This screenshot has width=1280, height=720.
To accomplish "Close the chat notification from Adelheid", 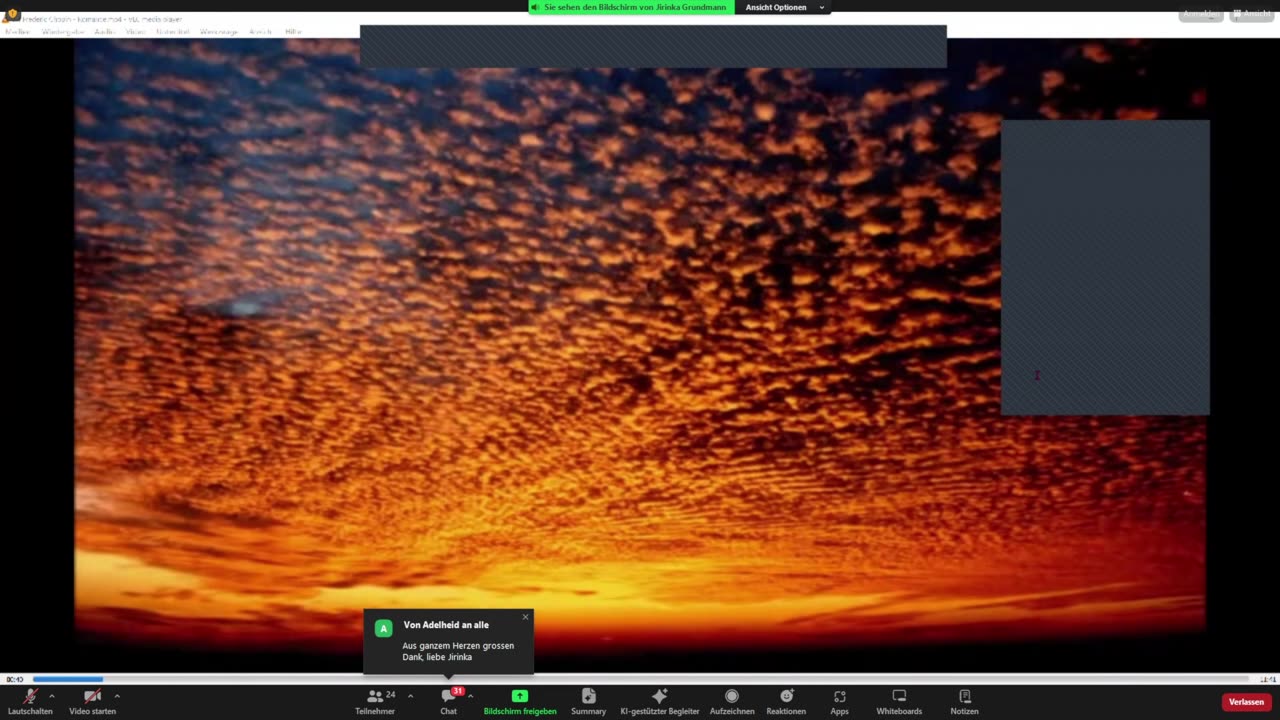I will point(525,617).
